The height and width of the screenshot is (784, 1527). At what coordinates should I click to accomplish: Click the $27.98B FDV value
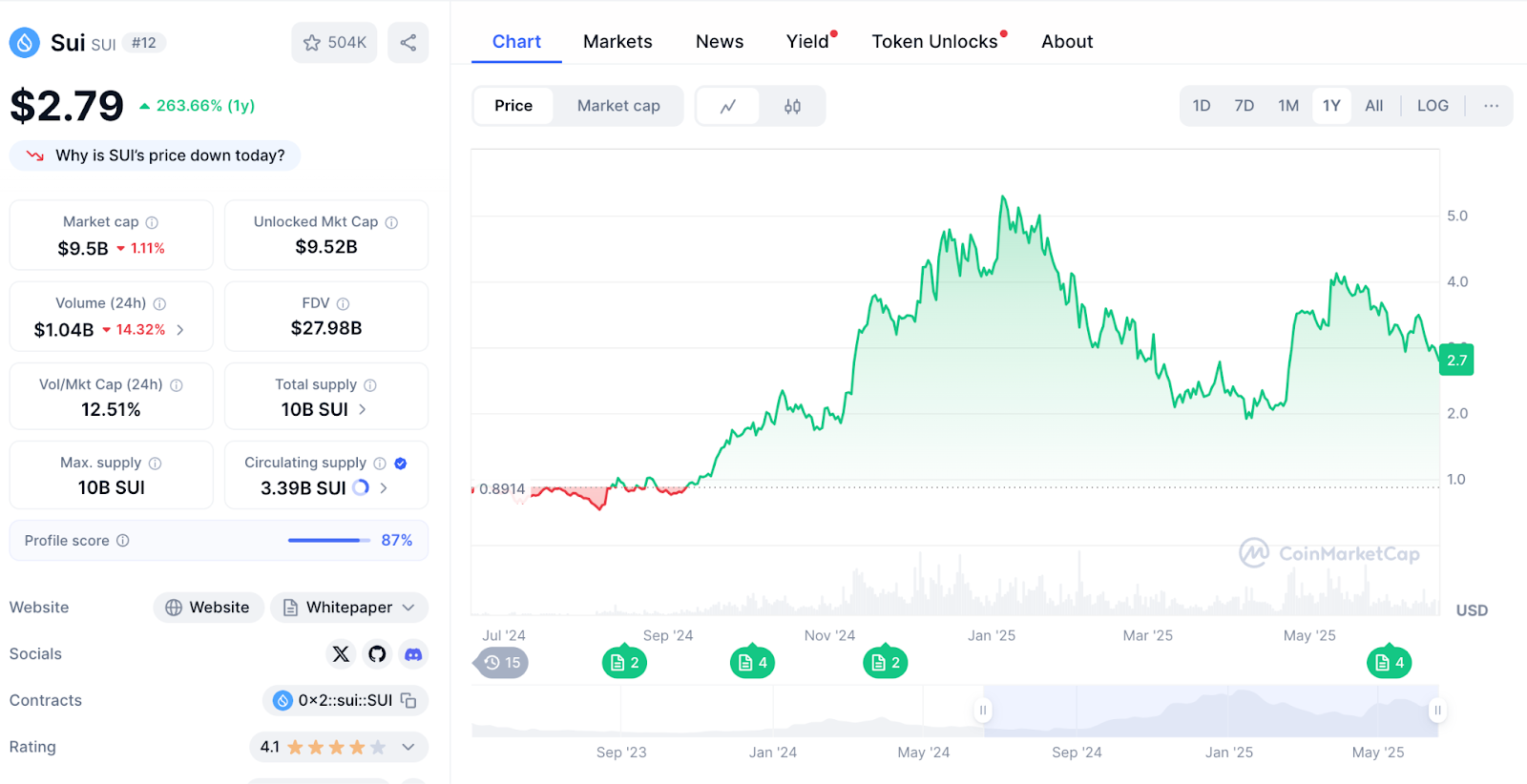326,329
